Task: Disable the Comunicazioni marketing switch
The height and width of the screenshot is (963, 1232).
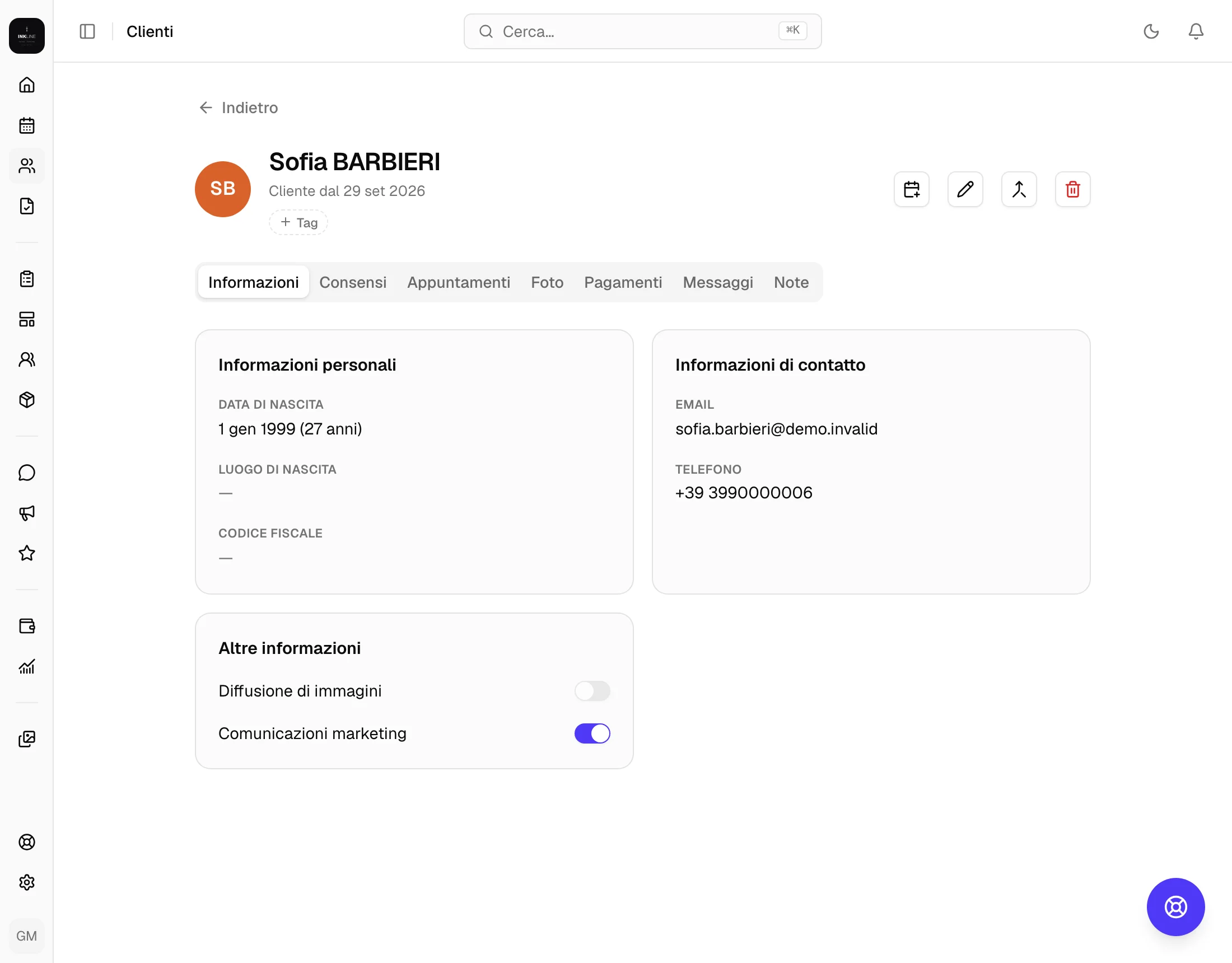Action: 592,733
